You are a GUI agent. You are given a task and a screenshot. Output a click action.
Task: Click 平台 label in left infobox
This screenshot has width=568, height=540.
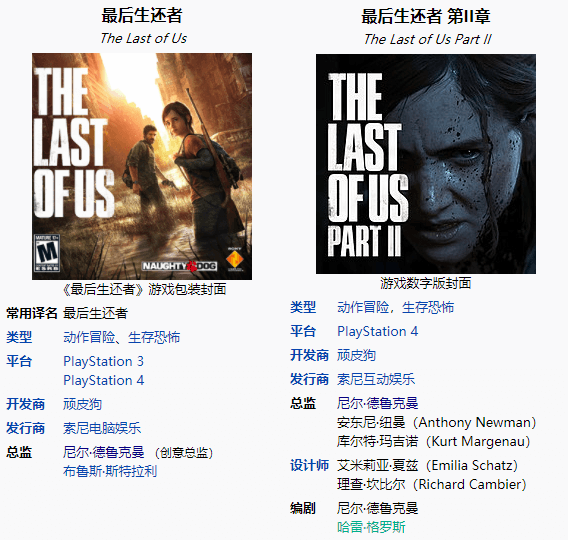click(x=19, y=361)
